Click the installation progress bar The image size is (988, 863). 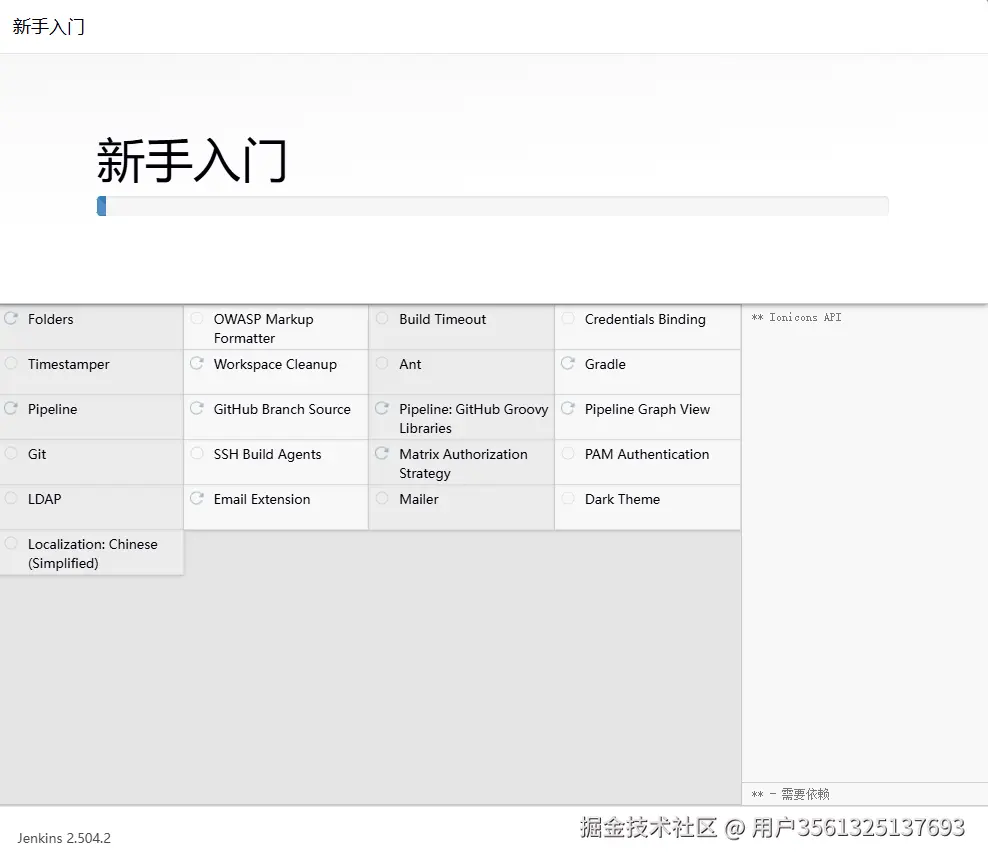tap(494, 206)
